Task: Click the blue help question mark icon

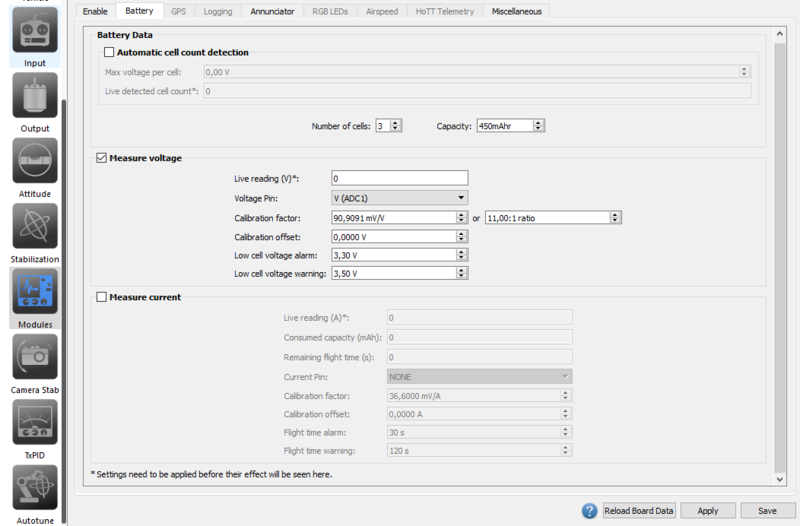Action: click(589, 511)
